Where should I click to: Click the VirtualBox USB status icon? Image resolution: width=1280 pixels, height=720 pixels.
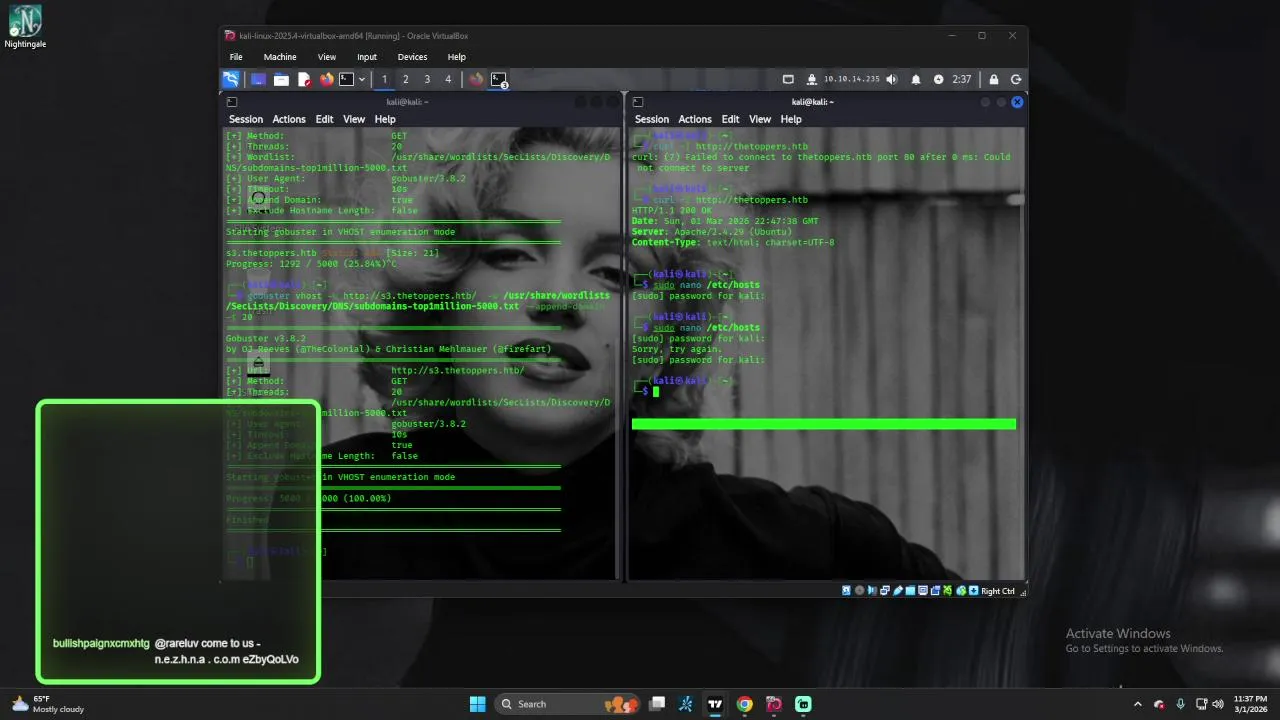(x=897, y=591)
